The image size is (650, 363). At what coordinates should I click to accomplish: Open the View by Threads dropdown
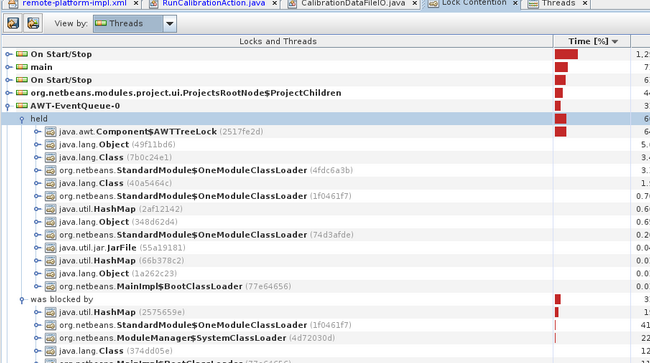[170, 24]
